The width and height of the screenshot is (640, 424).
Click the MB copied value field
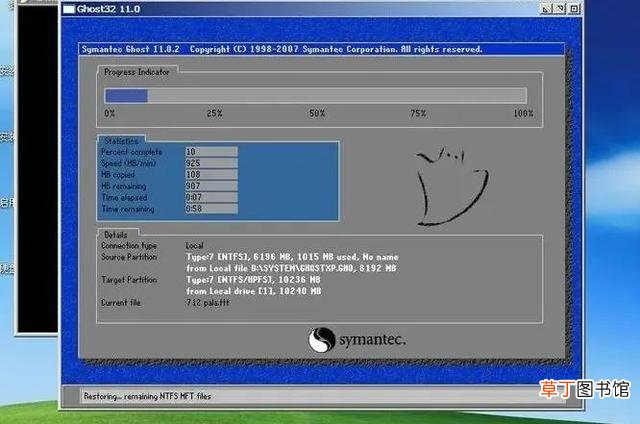pos(211,175)
